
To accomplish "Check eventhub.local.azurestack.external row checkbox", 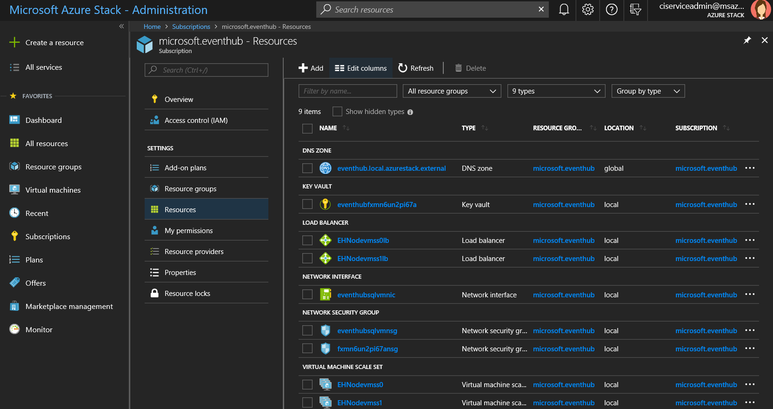I will point(307,168).
